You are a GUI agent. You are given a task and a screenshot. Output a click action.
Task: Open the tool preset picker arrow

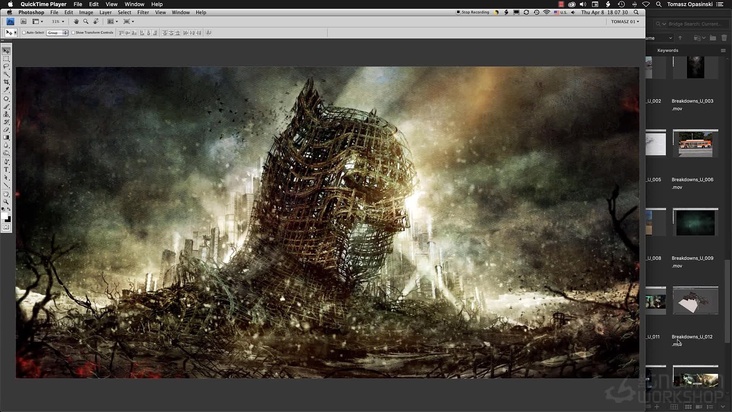click(x=15, y=33)
